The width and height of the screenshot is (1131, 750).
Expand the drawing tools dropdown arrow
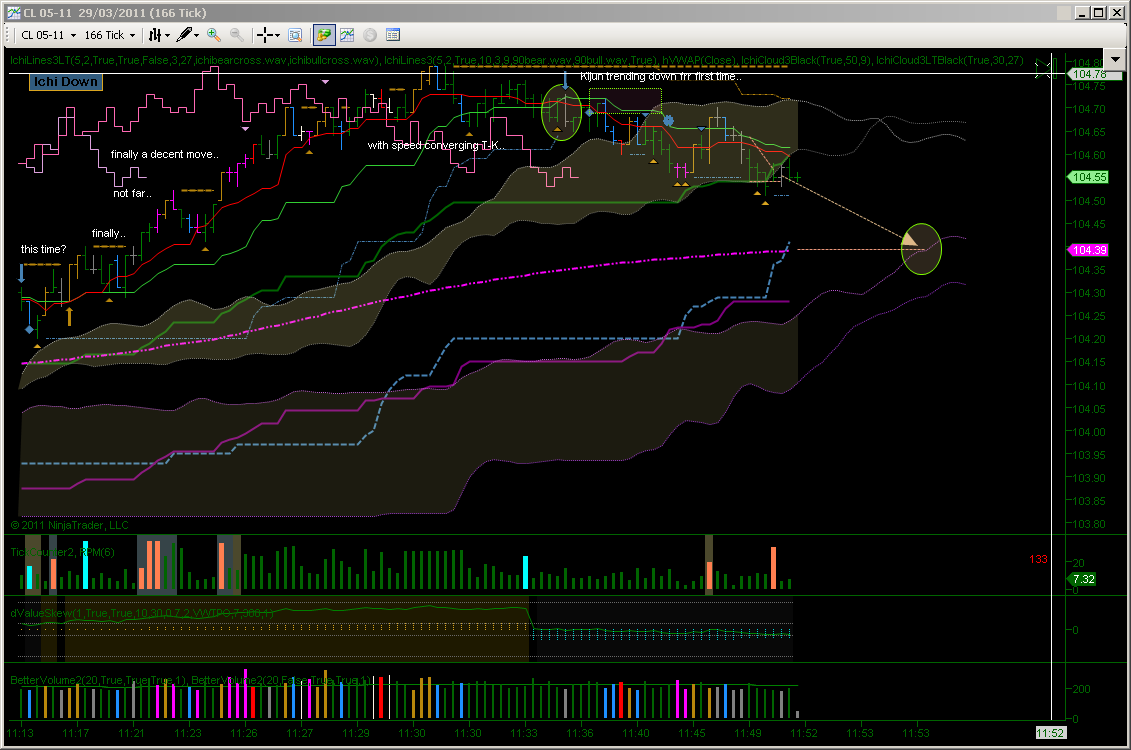(196, 35)
